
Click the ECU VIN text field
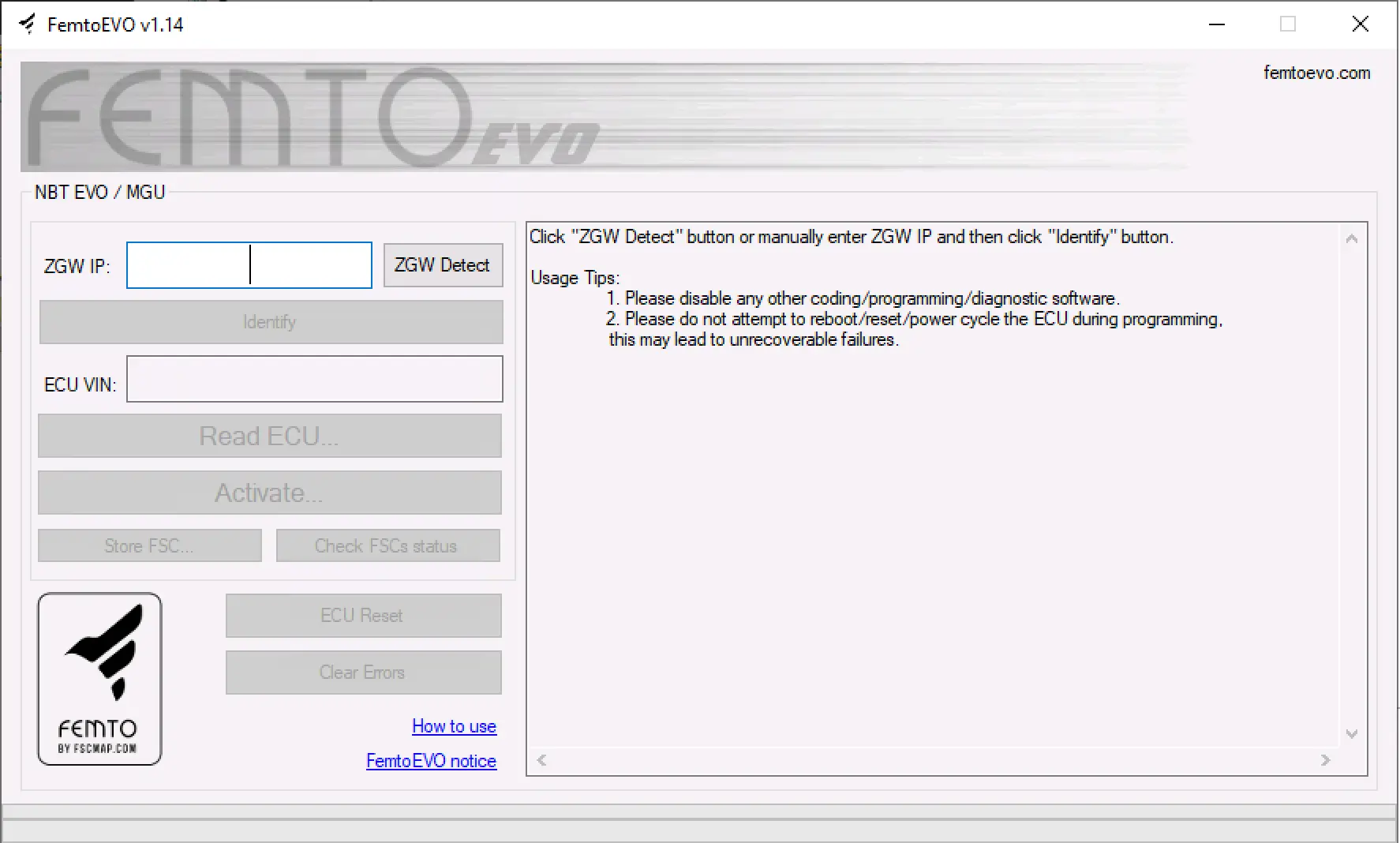[x=314, y=379]
